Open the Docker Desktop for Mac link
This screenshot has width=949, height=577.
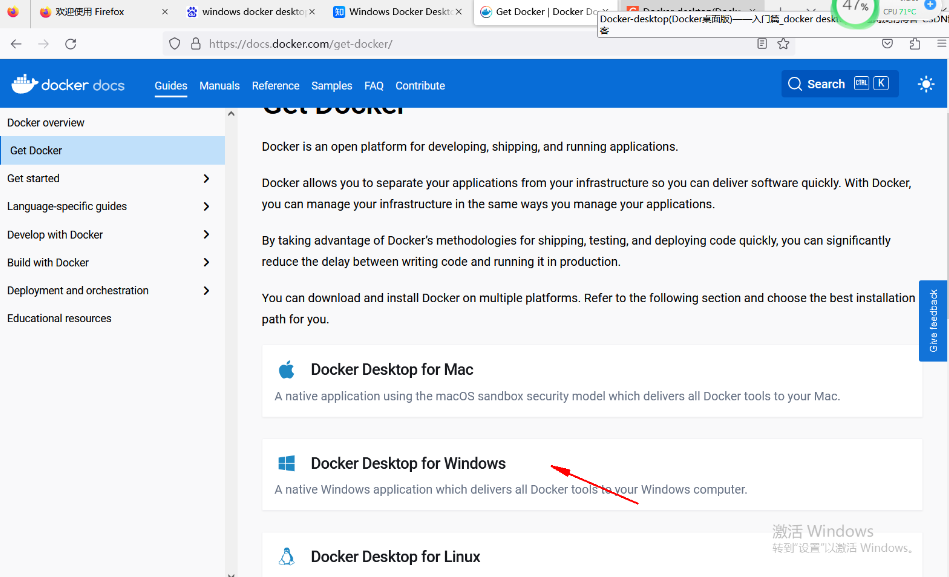392,369
